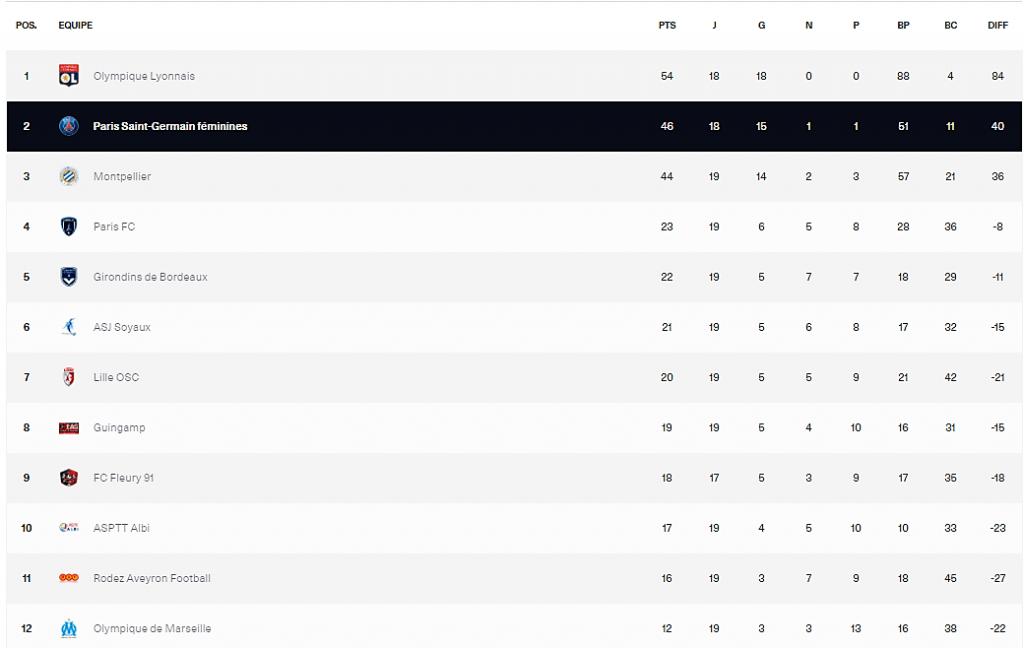Open the Montpellier team name link
This screenshot has width=1024, height=648.
[x=121, y=176]
